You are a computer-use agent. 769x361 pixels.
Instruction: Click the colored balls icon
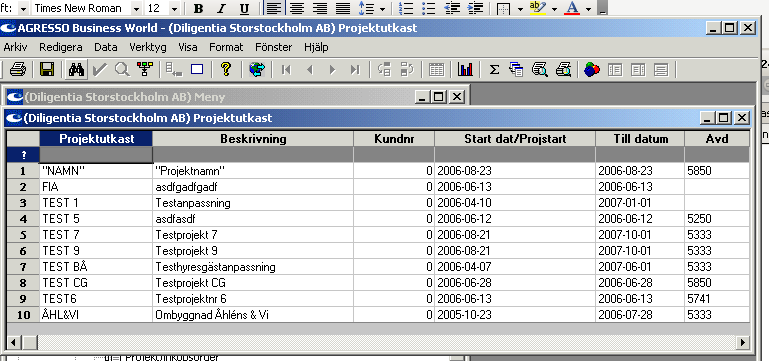pyautogui.click(x=592, y=70)
